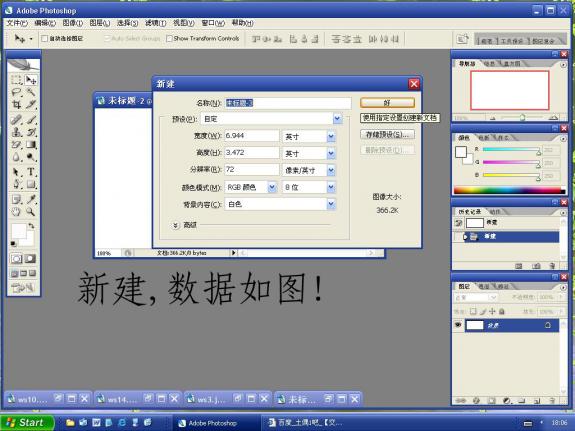Select the Slice tool
The image size is (575, 431).
click(31, 105)
